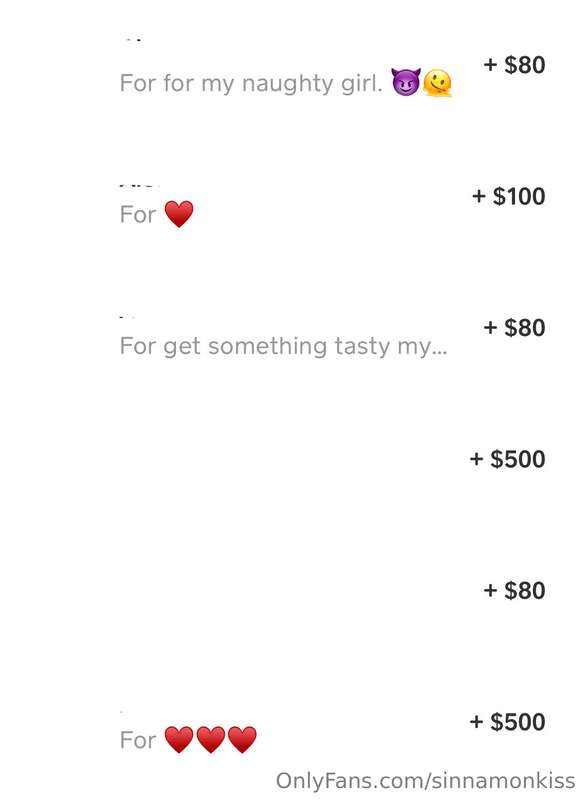Click the 'For' text beside single heart

138,214
